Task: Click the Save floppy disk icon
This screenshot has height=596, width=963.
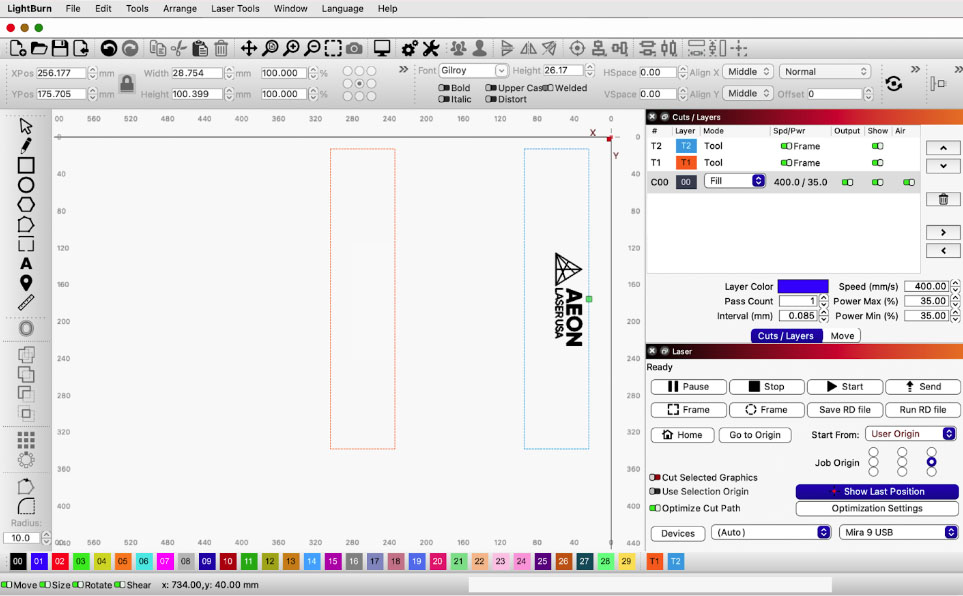Action: pos(60,49)
